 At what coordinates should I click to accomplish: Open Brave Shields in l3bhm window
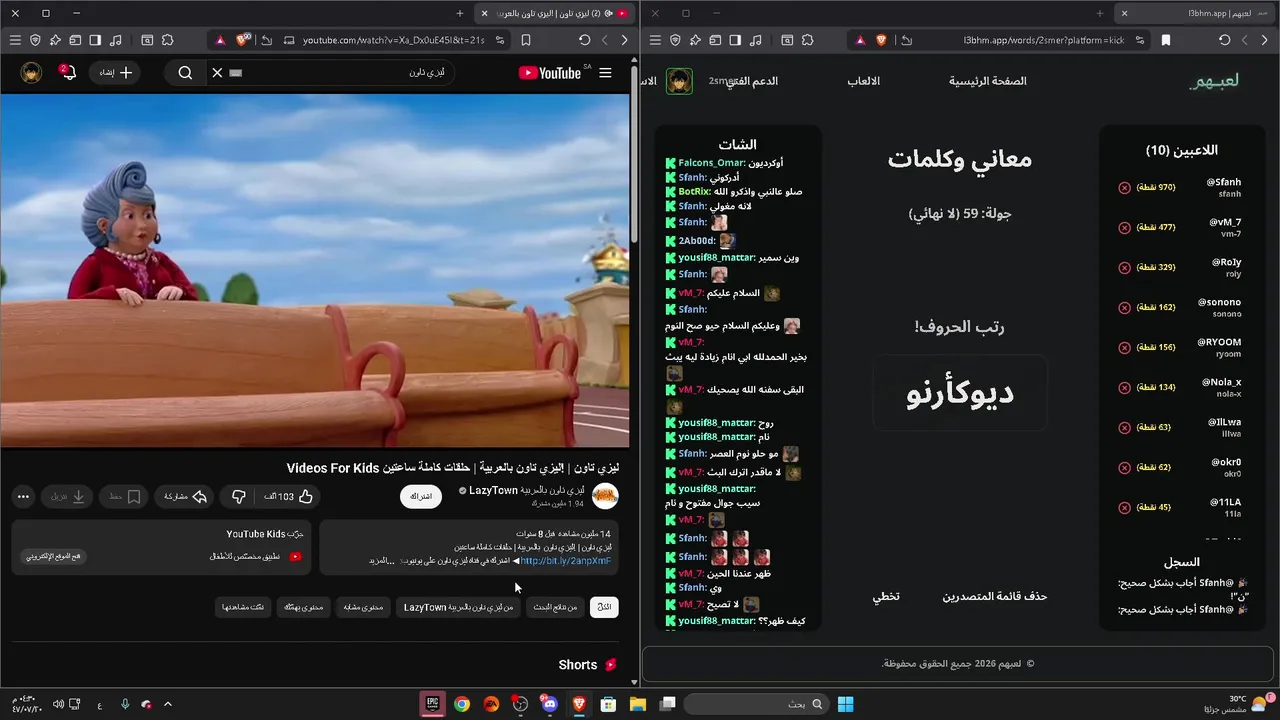(882, 40)
